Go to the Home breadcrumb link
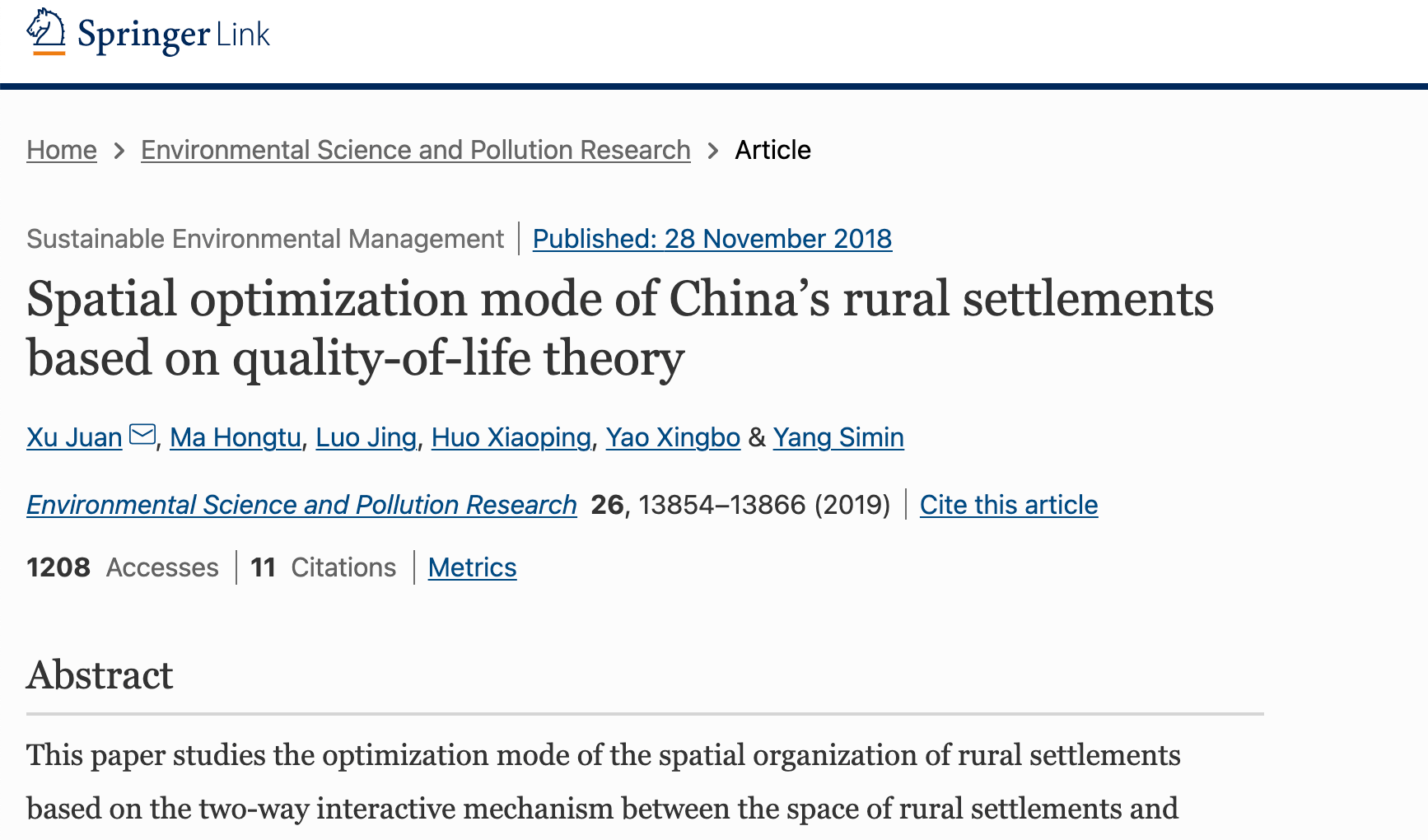The image size is (1428, 840). pos(62,150)
